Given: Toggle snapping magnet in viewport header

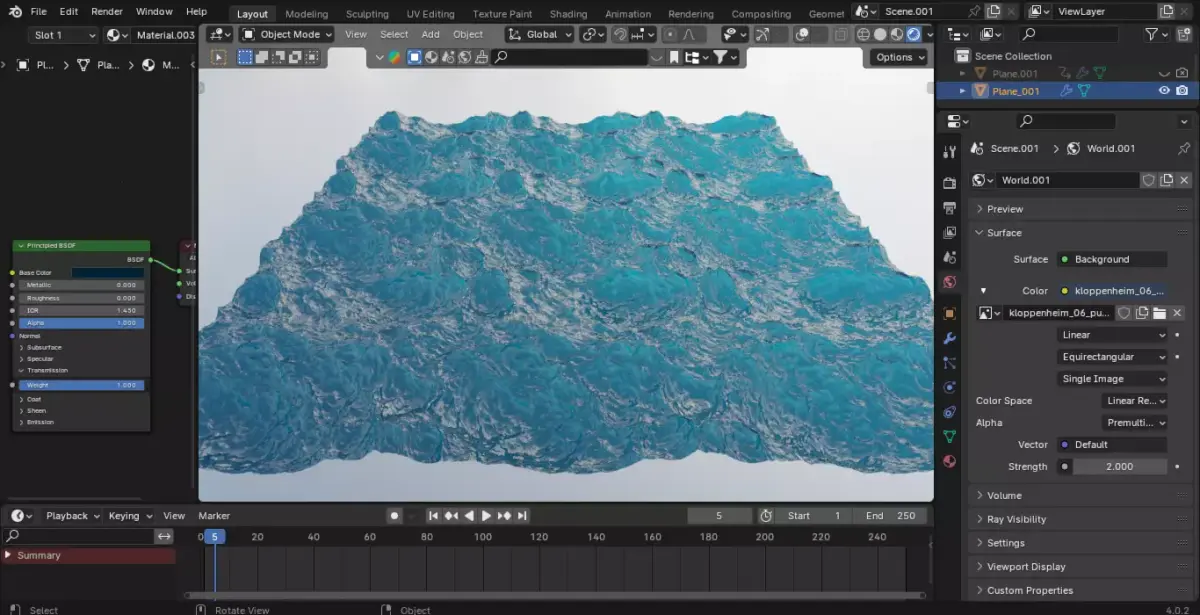Looking at the screenshot, I should coord(620,34).
